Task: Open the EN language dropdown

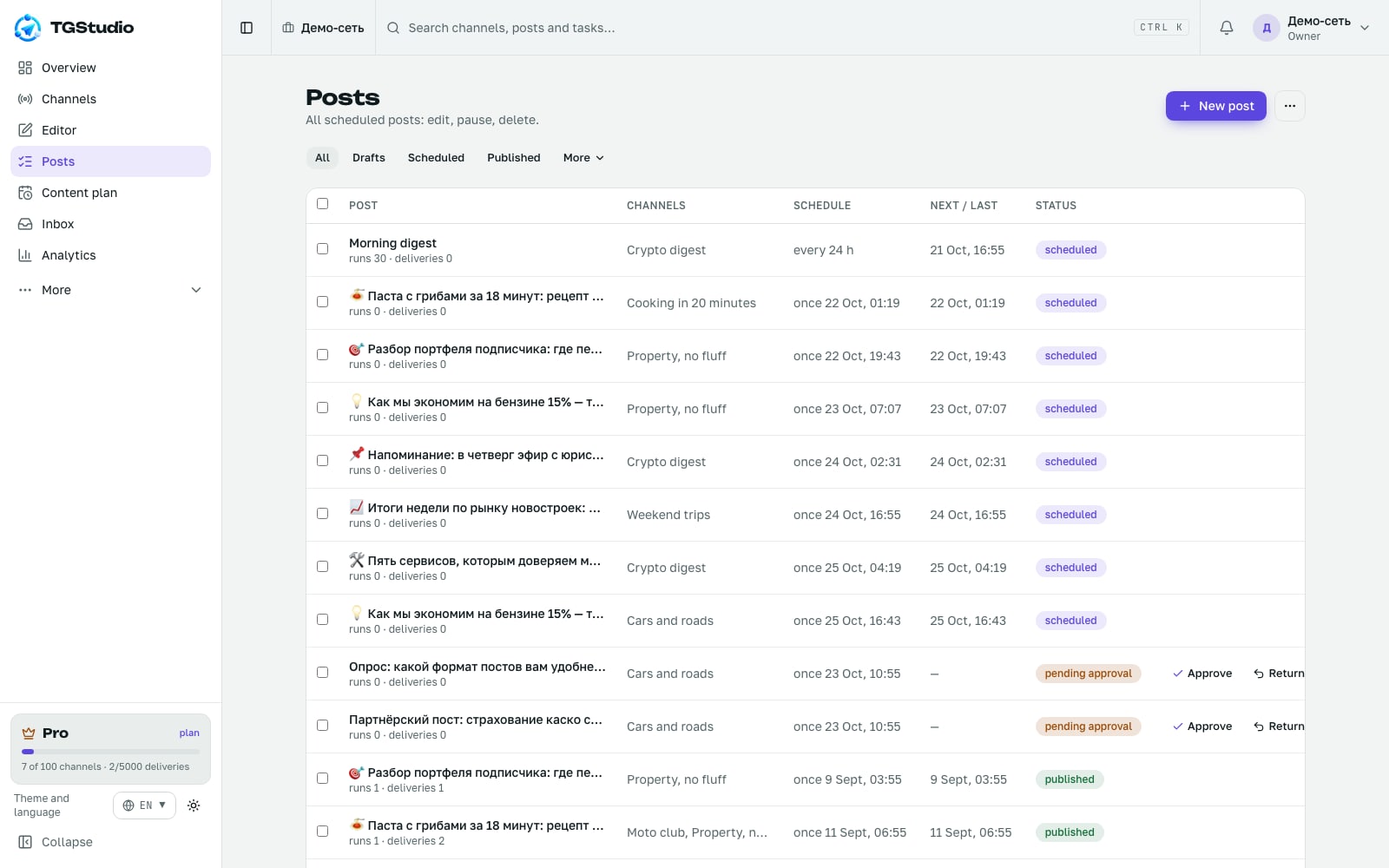Action: click(144, 806)
